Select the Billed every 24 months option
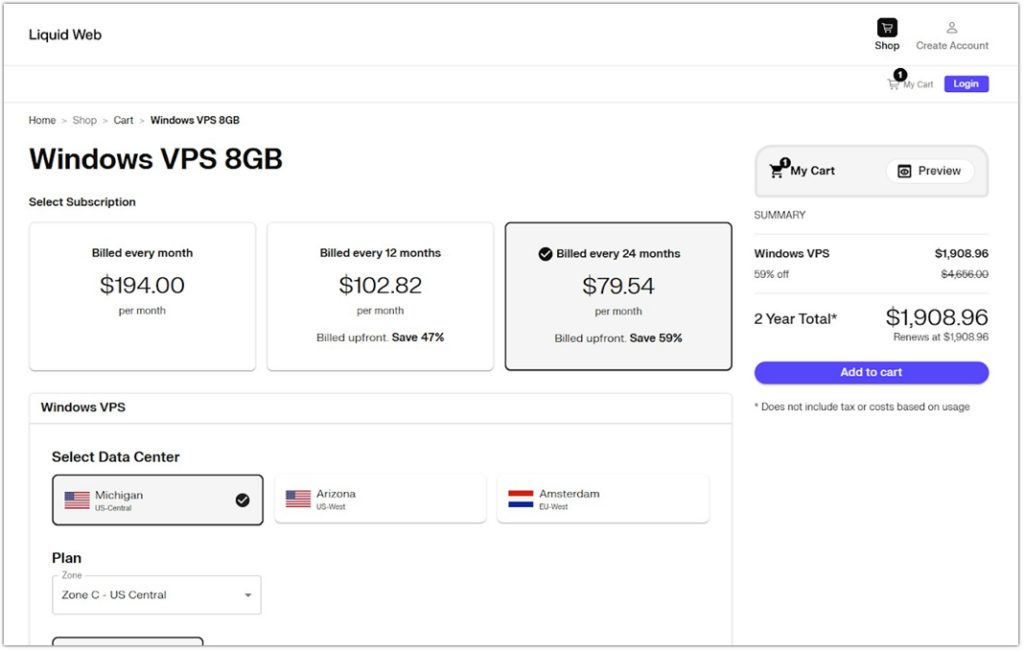The height and width of the screenshot is (651, 1024). coord(618,296)
